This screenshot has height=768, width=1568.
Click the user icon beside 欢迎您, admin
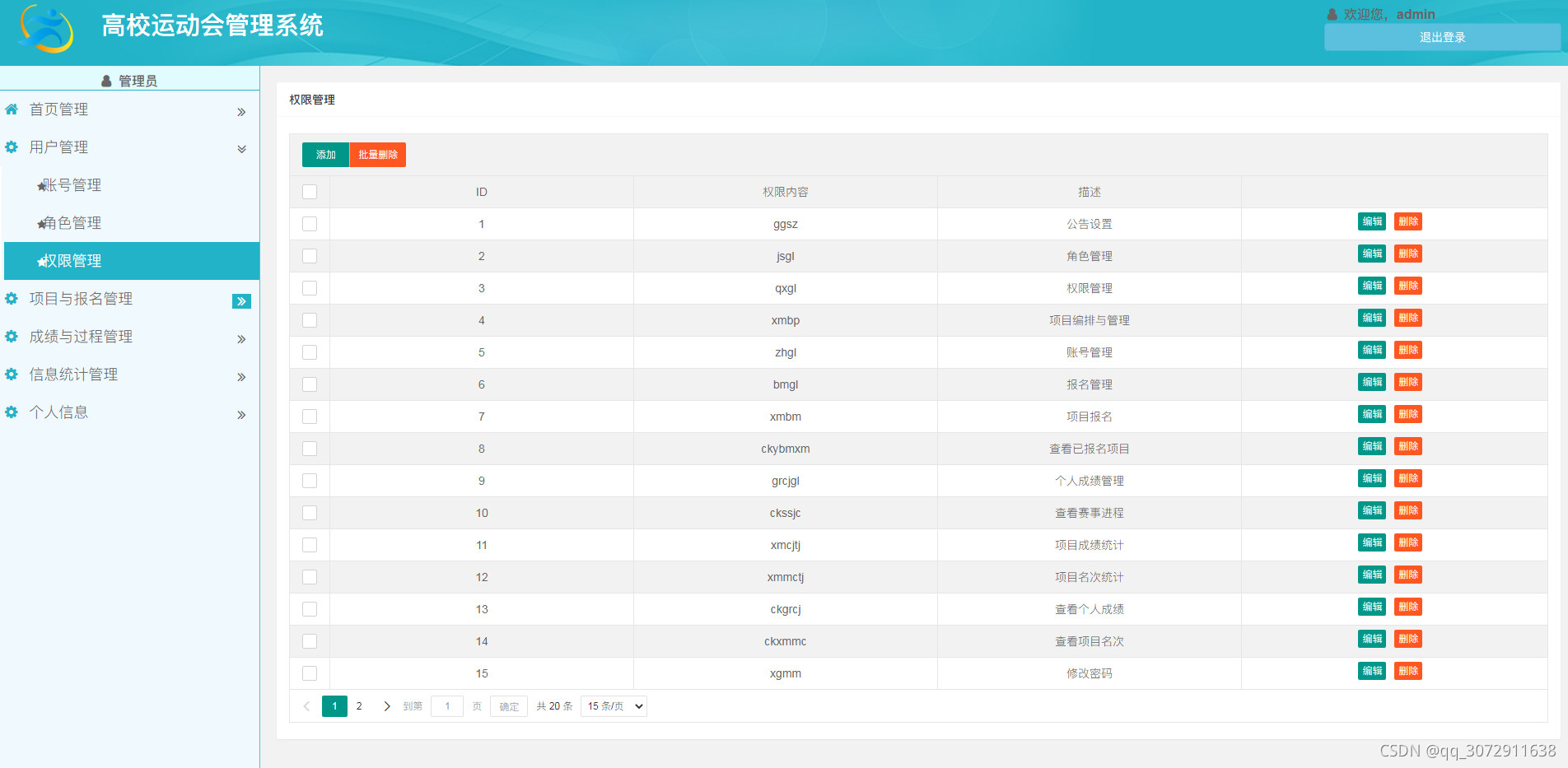1332,14
